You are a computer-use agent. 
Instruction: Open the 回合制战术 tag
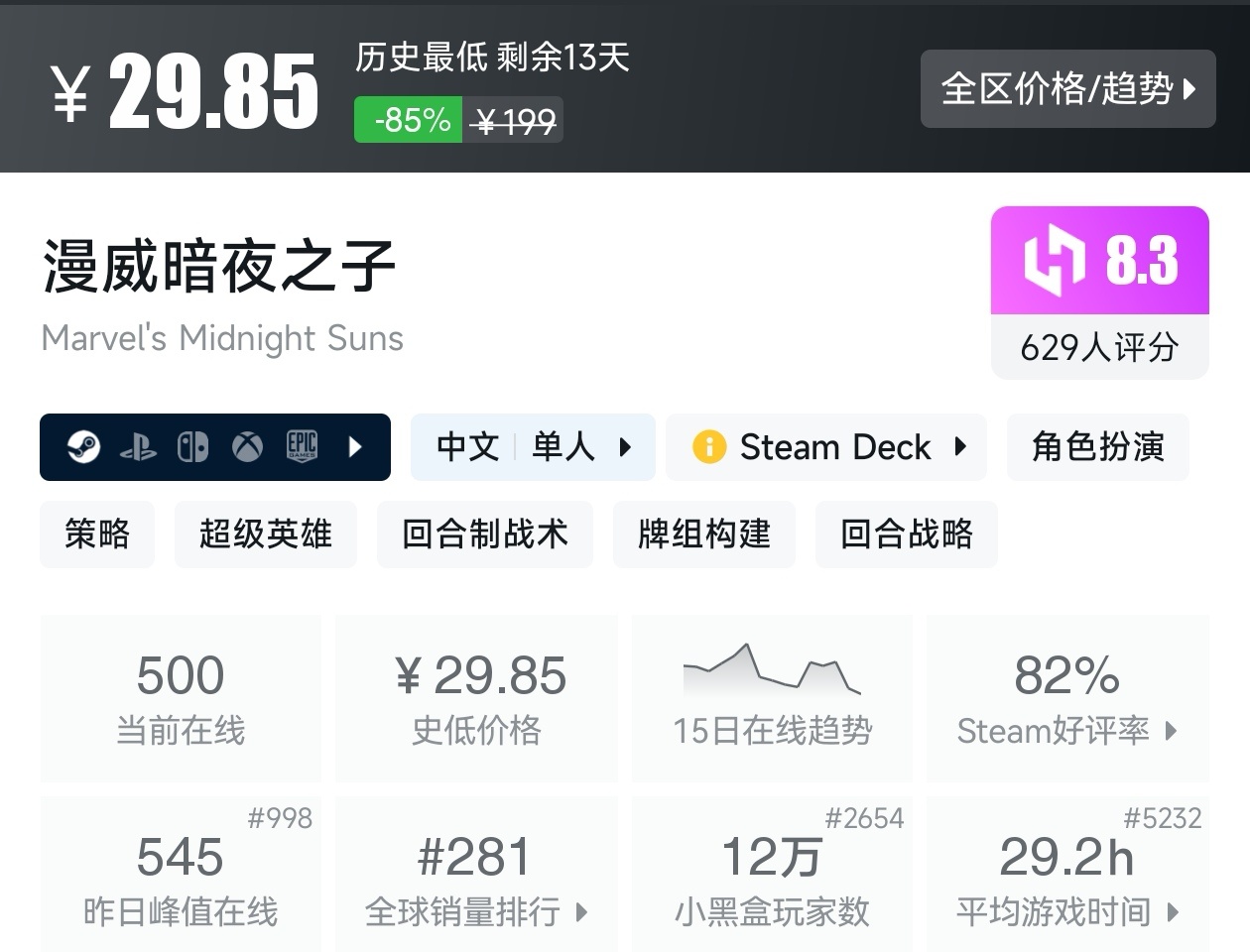click(484, 535)
